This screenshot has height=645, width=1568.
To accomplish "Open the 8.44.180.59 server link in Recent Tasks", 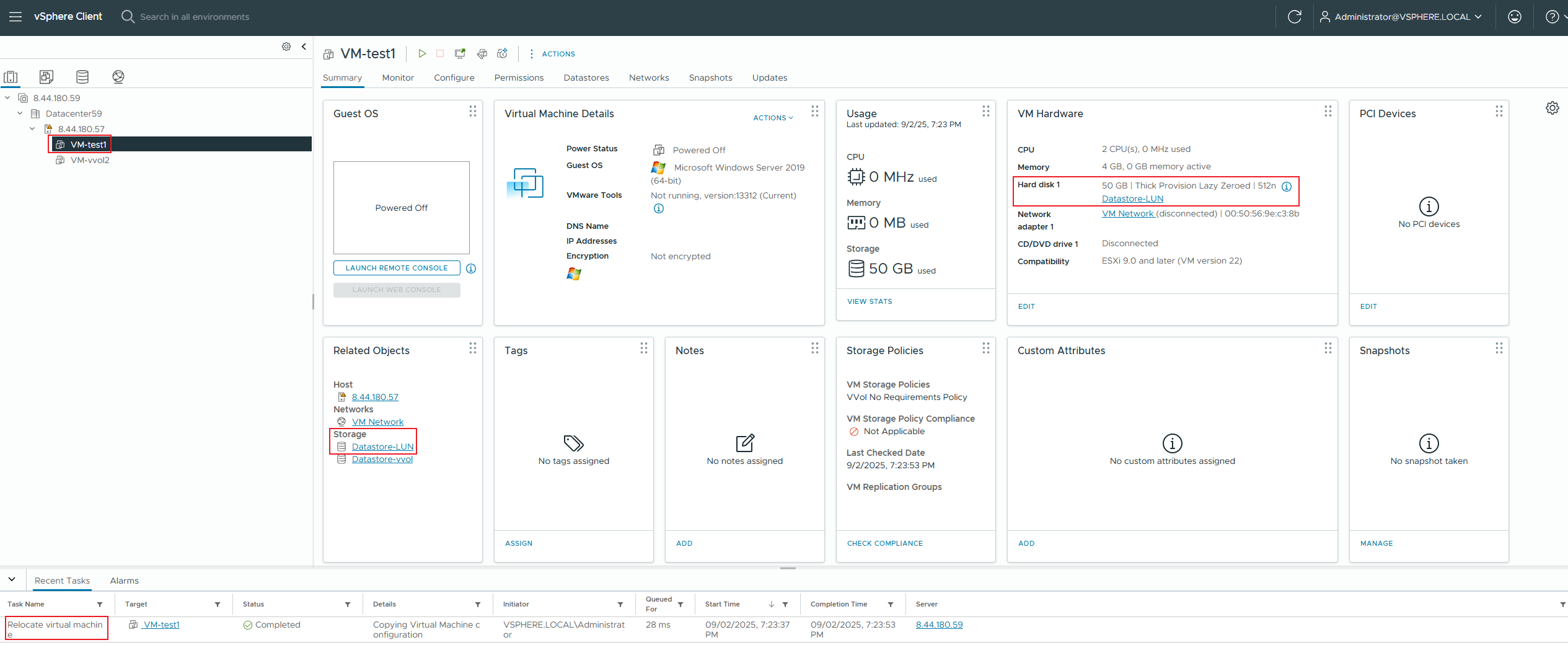I will click(939, 625).
